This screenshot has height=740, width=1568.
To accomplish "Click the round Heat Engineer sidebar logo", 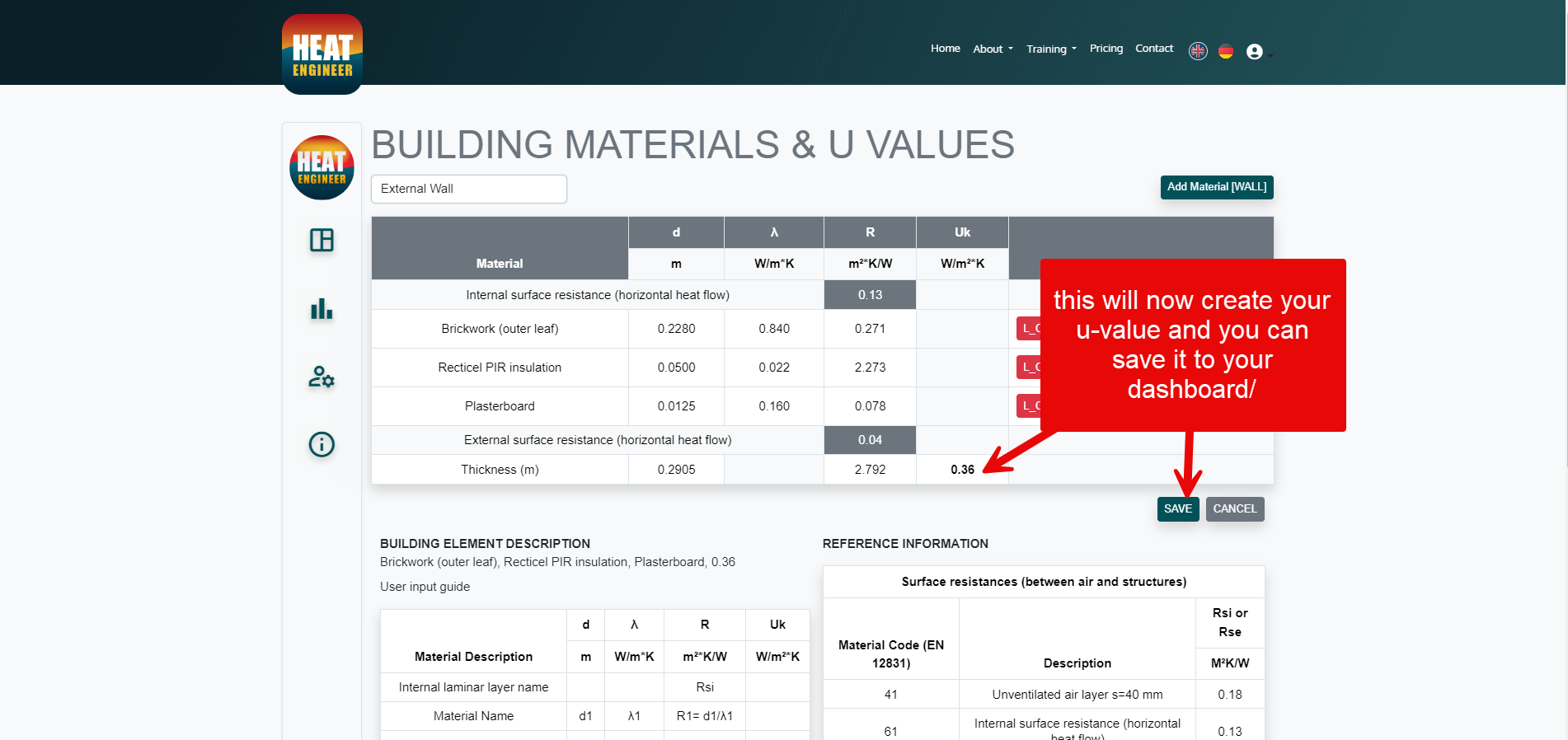I will (322, 167).
